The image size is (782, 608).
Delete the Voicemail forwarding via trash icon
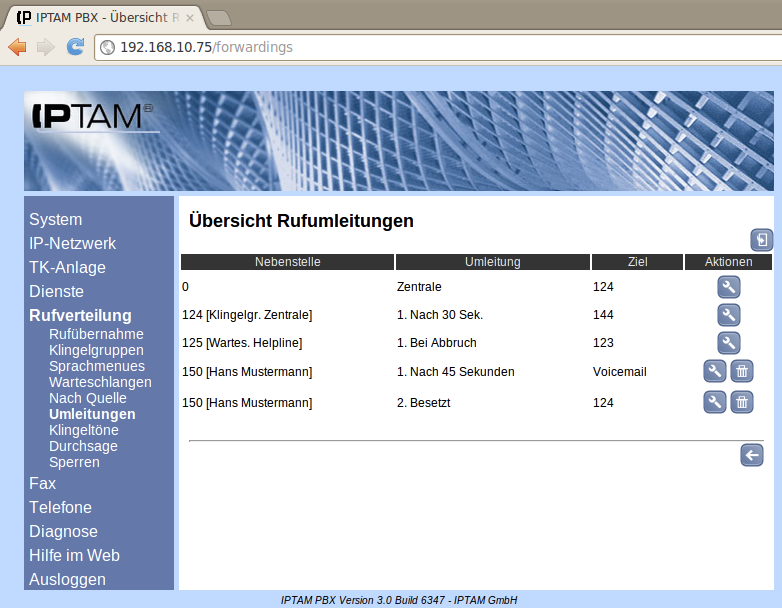tap(741, 372)
